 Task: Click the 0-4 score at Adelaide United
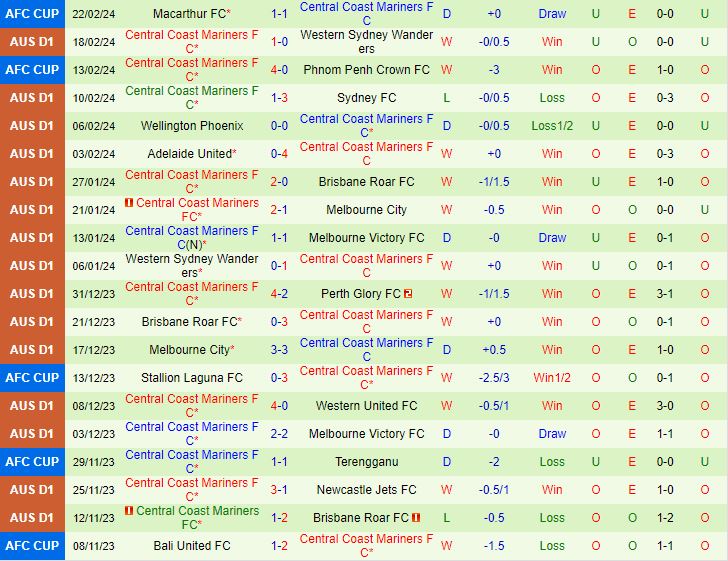(279, 154)
